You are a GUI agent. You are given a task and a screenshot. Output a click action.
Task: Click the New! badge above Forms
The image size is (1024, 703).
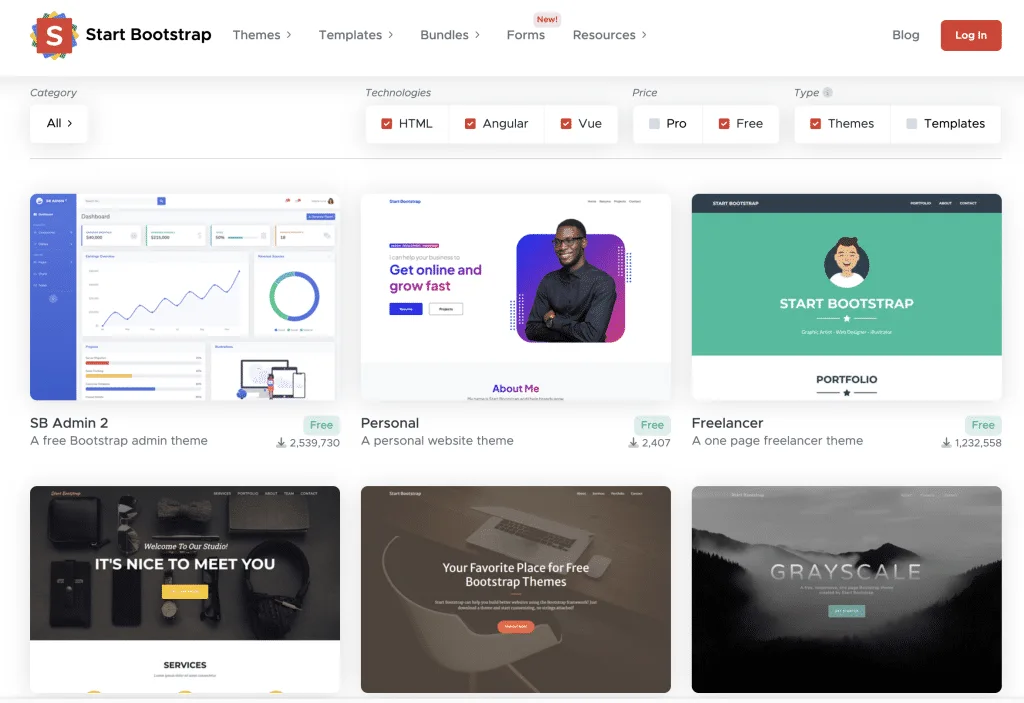click(x=547, y=19)
